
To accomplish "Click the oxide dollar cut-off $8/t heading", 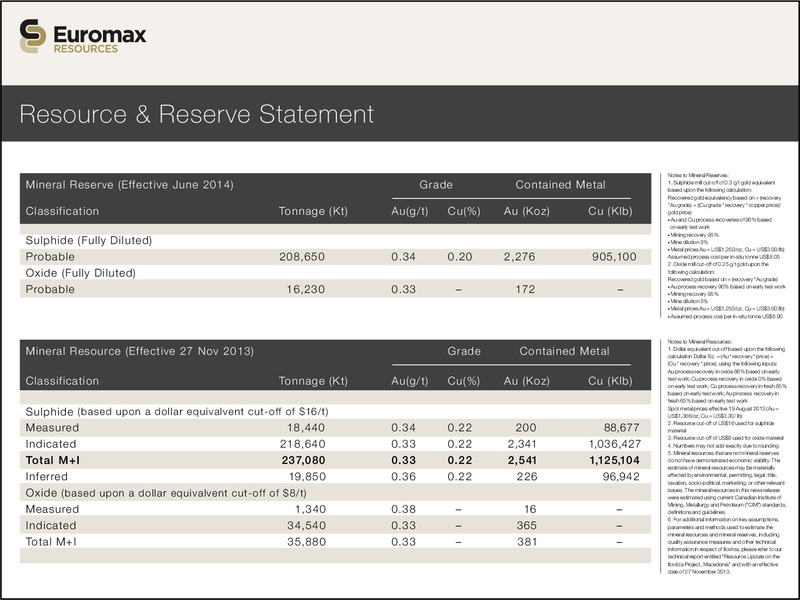I will (166, 493).
